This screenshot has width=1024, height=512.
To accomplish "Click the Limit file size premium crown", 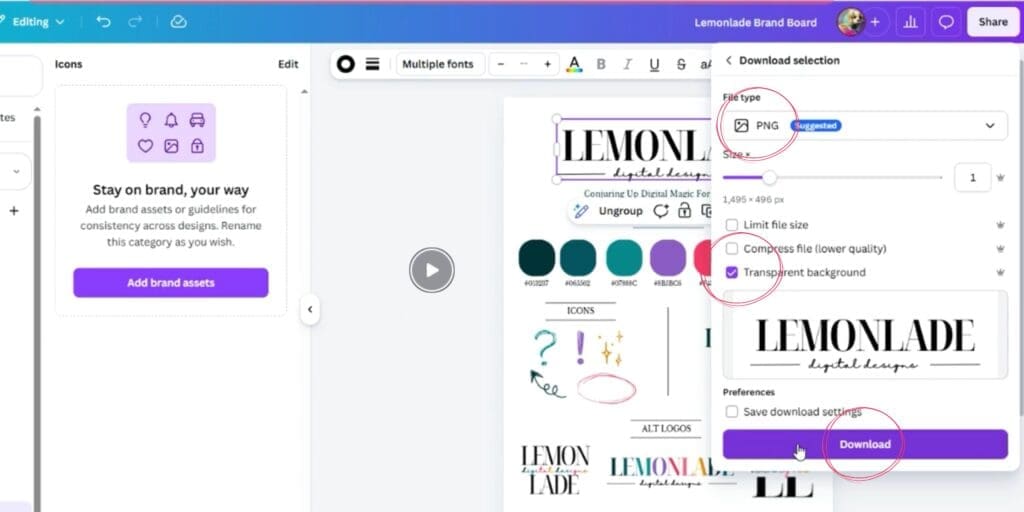I will pyautogui.click(x=1000, y=225).
